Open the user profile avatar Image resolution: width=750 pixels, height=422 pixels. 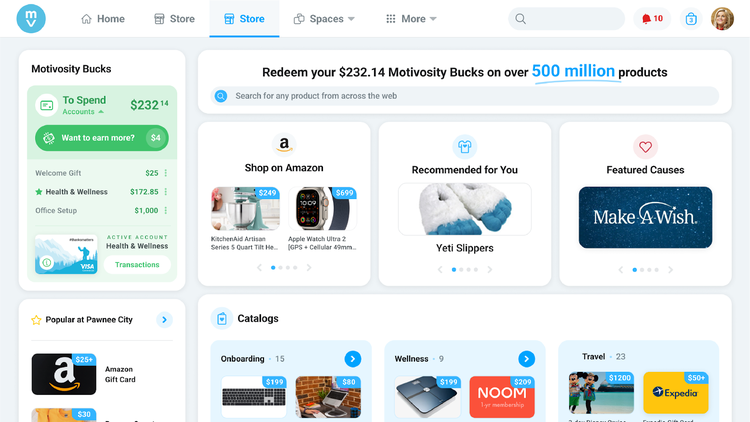(722, 19)
